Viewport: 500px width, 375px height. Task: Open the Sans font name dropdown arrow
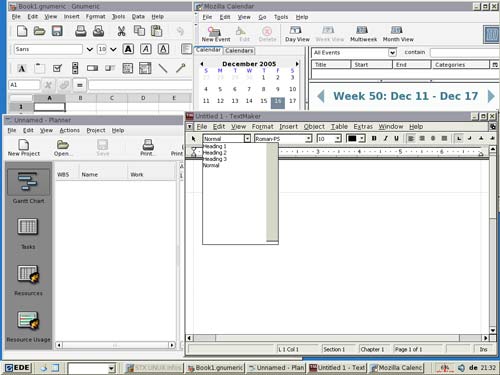click(89, 50)
